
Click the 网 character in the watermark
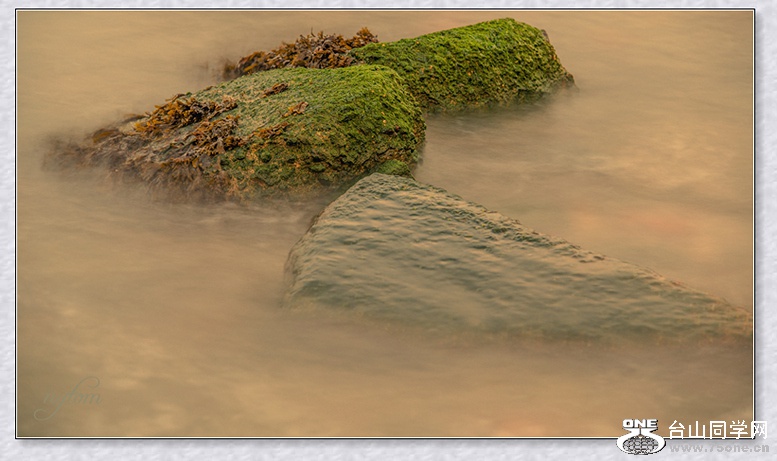(x=757, y=430)
